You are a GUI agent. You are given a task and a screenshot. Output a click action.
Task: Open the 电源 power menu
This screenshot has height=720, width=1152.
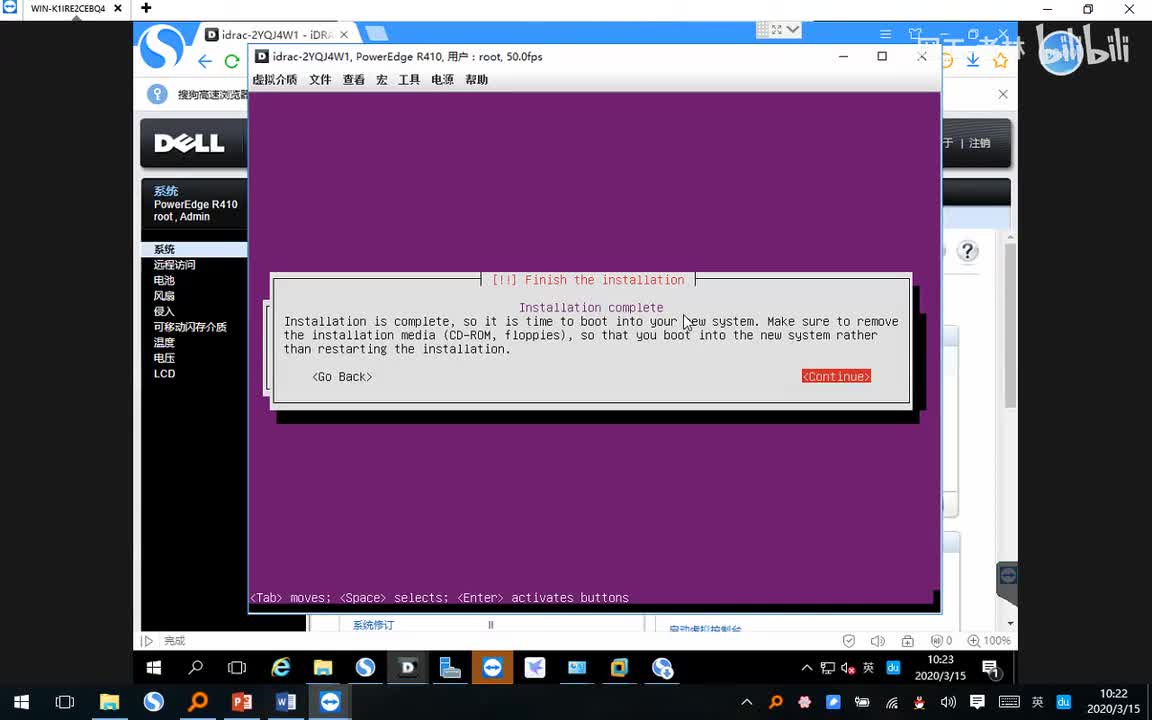pos(442,79)
